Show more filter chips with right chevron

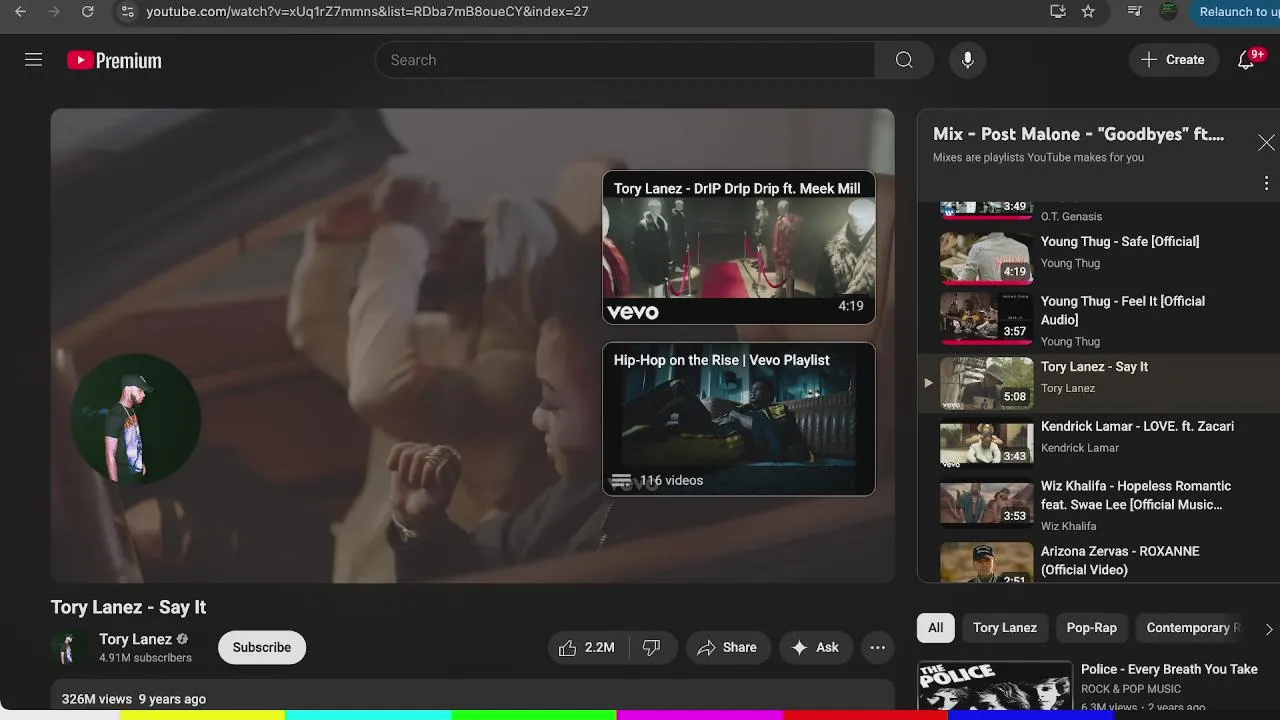tap(1268, 629)
